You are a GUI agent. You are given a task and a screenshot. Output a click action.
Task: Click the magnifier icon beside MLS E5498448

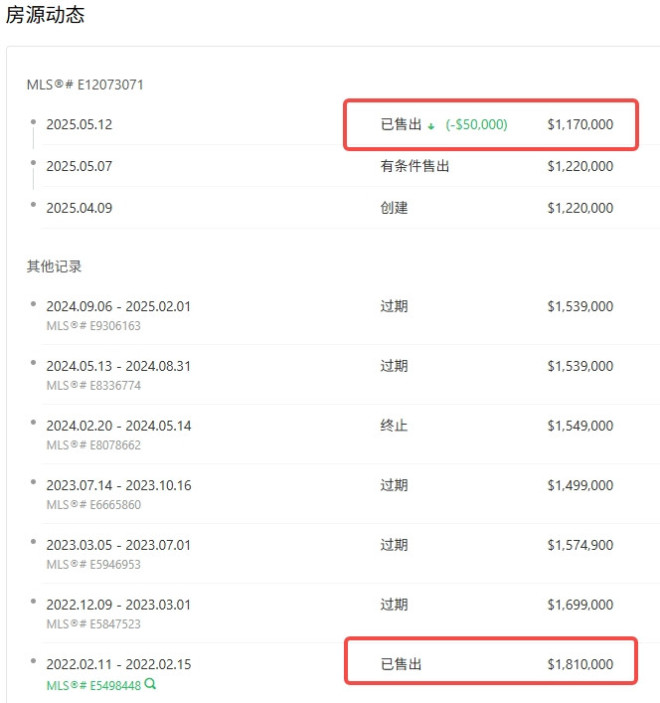150,685
